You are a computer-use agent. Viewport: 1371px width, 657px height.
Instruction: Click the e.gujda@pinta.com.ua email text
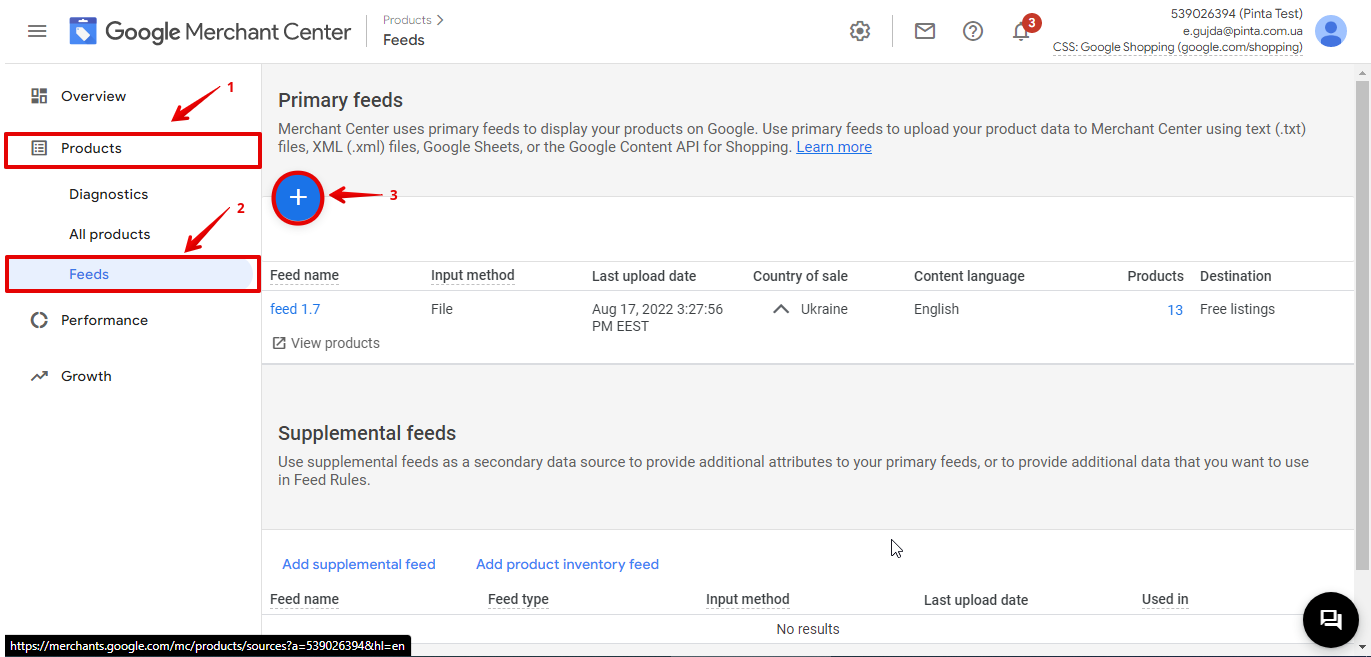(1242, 31)
